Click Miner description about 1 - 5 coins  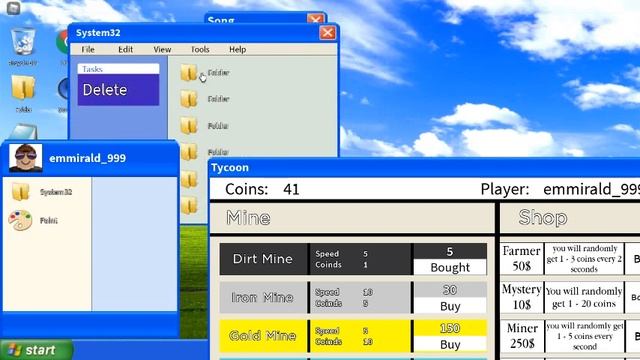click(x=584, y=336)
